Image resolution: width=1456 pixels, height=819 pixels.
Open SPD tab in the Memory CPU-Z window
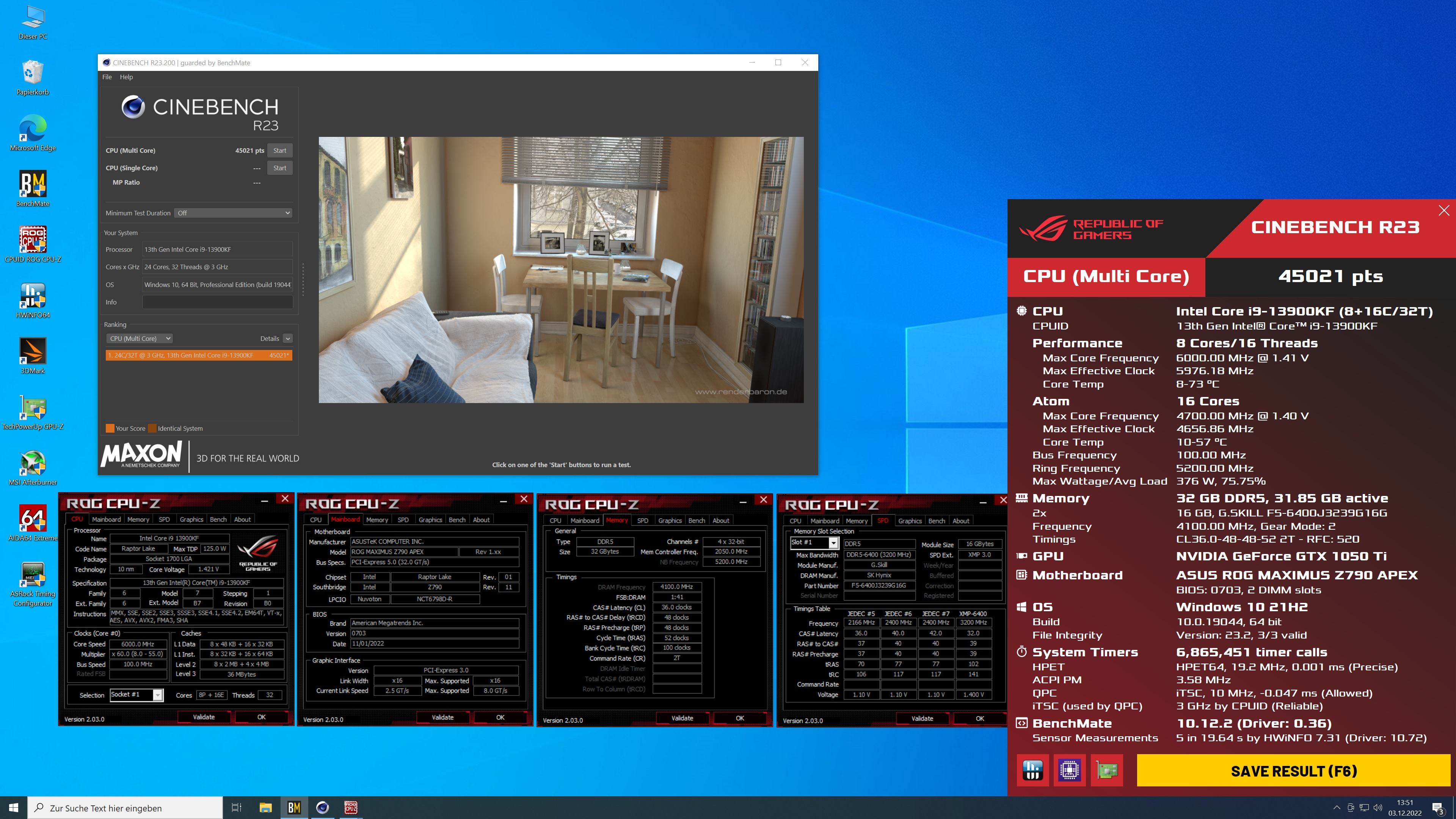643,521
